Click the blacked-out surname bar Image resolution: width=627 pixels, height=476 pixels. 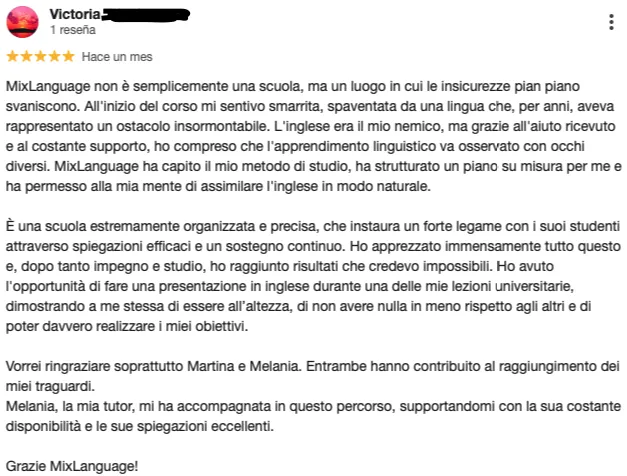146,15
